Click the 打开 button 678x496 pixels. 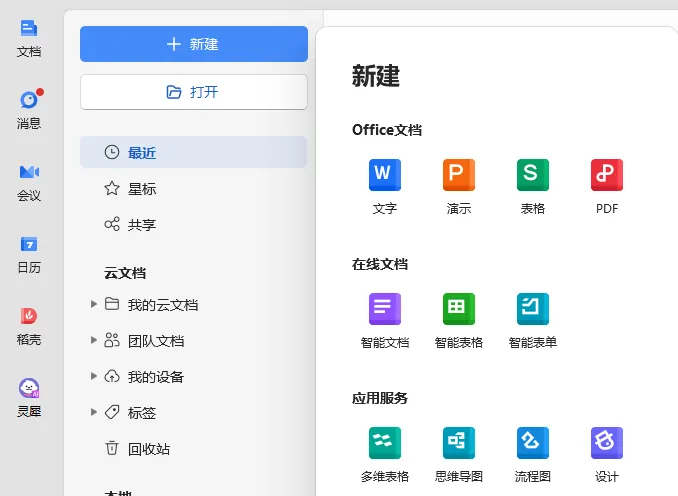(194, 92)
